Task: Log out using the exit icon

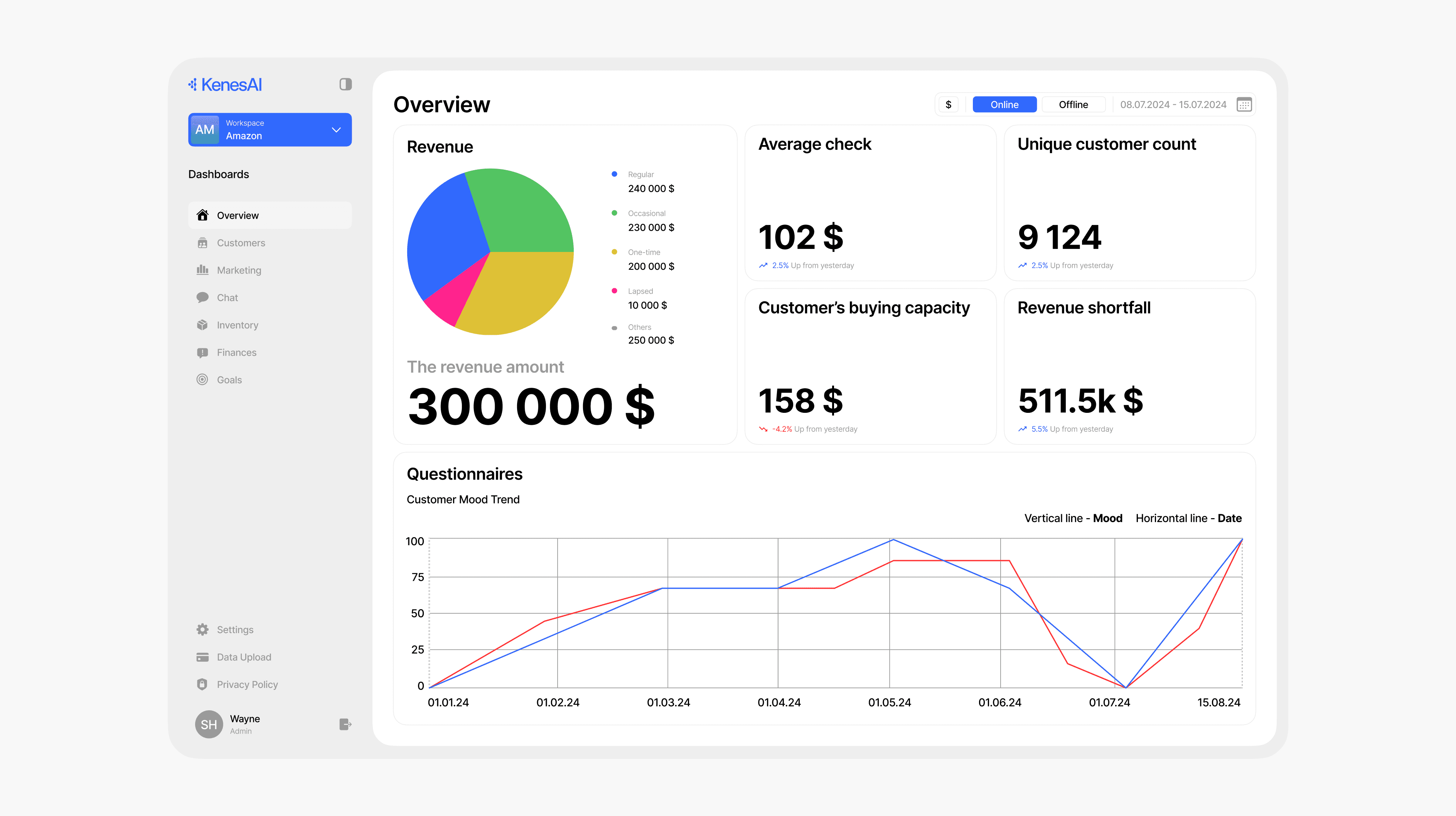Action: [345, 725]
